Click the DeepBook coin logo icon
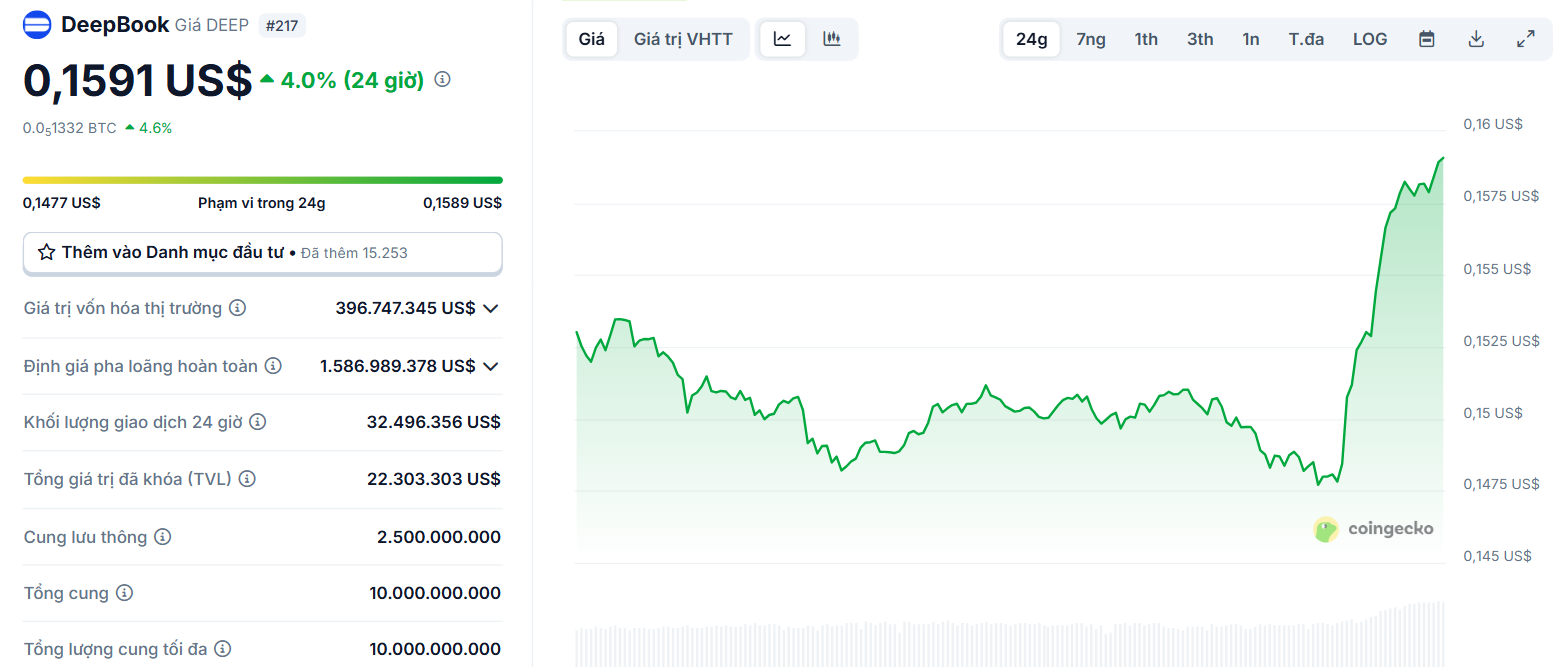 [37, 25]
